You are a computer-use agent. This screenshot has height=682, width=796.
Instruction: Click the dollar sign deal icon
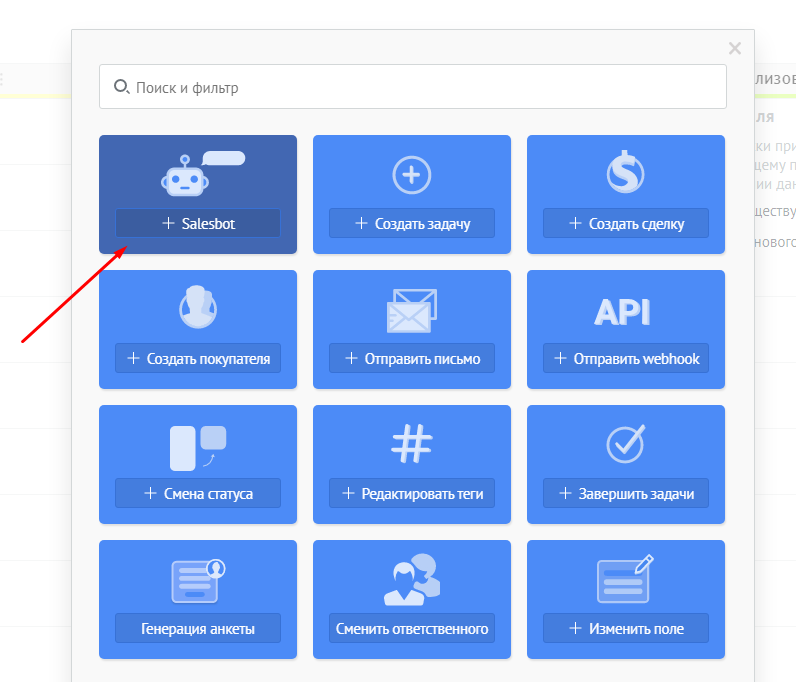(x=625, y=172)
